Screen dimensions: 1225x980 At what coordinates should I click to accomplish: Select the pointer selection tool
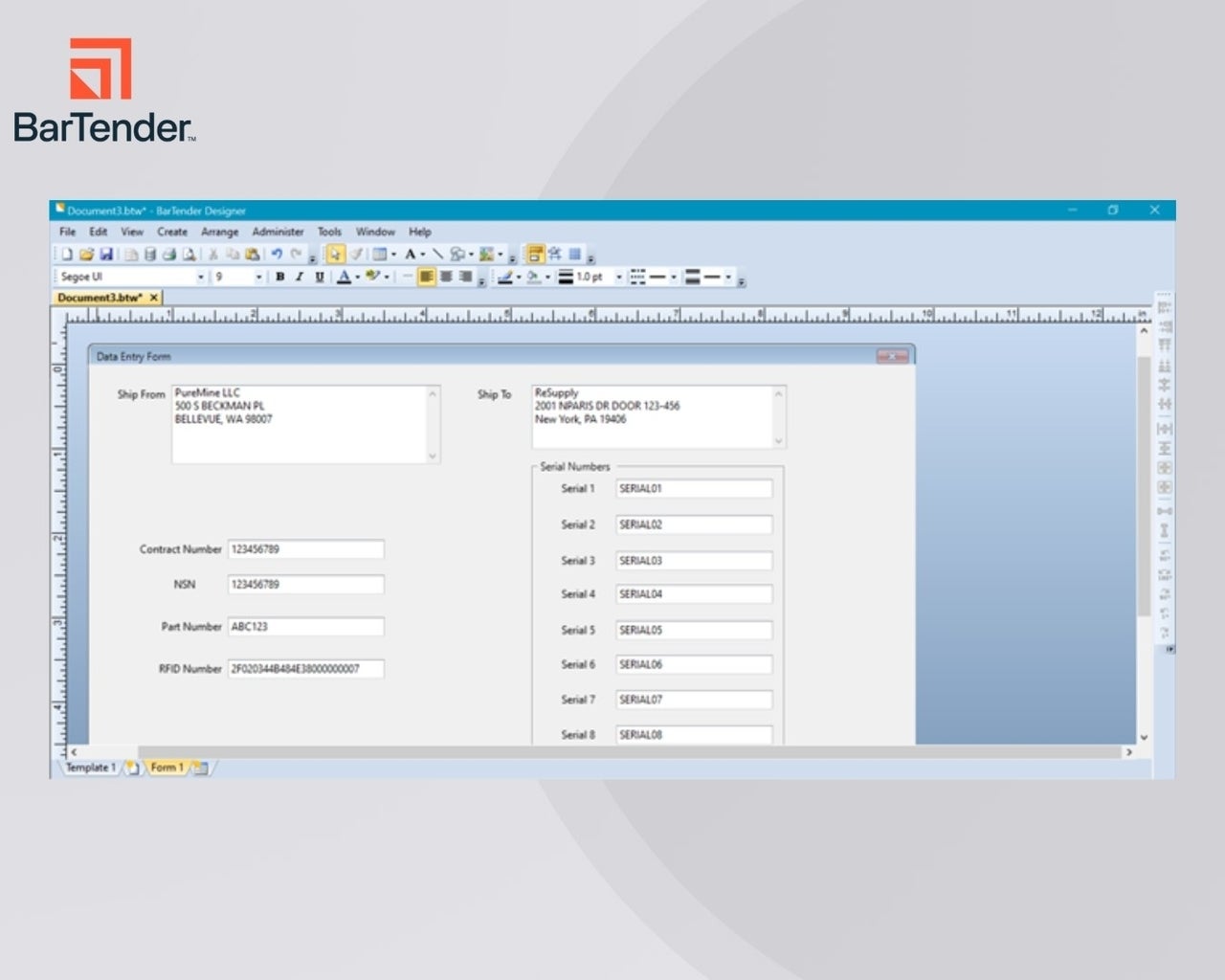pyautogui.click(x=335, y=255)
